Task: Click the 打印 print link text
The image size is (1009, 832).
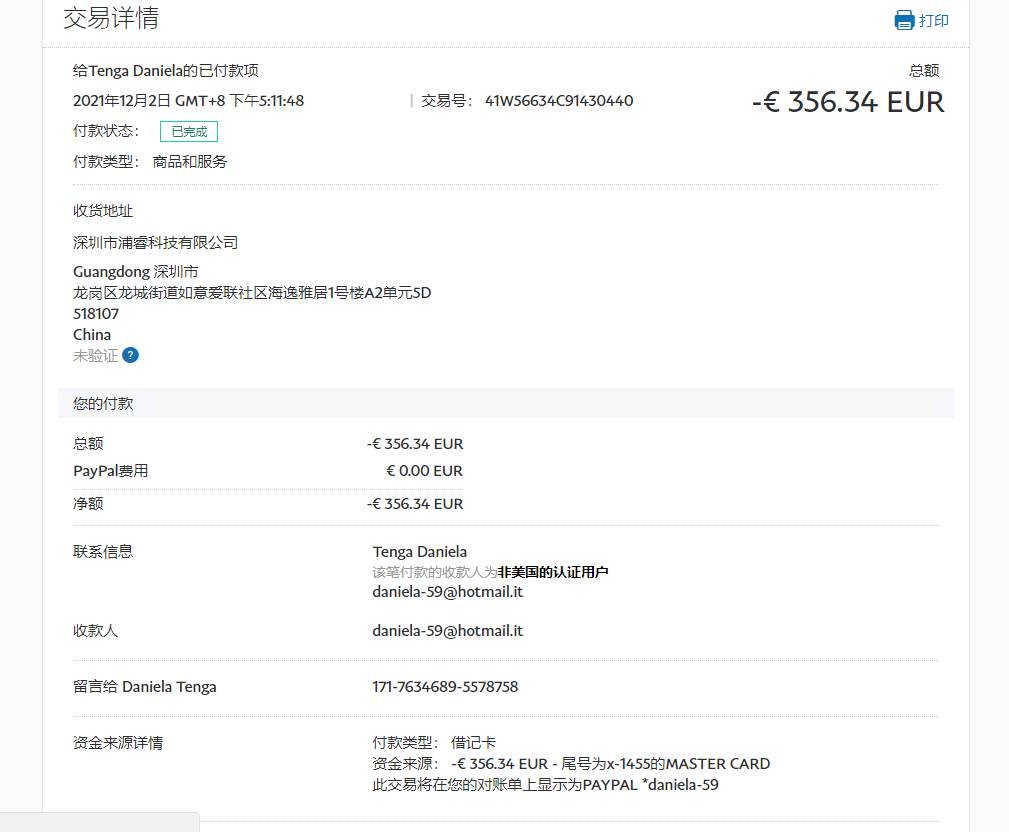Action: (934, 20)
